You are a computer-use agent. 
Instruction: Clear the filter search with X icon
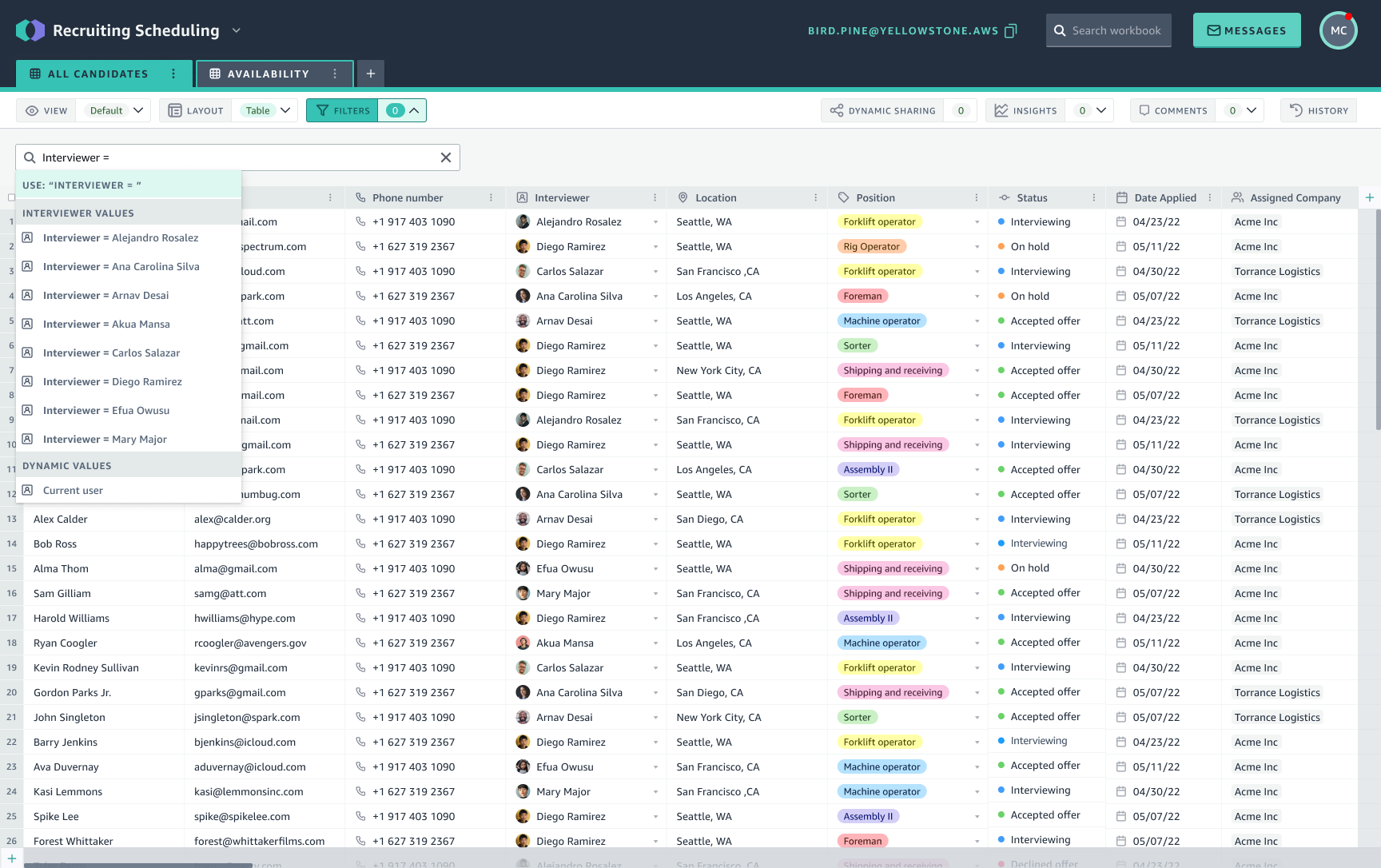pos(446,157)
